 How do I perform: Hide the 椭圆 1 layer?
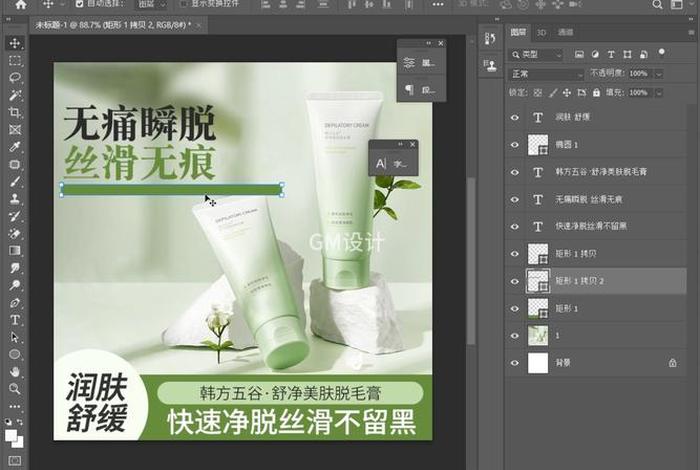coord(515,145)
